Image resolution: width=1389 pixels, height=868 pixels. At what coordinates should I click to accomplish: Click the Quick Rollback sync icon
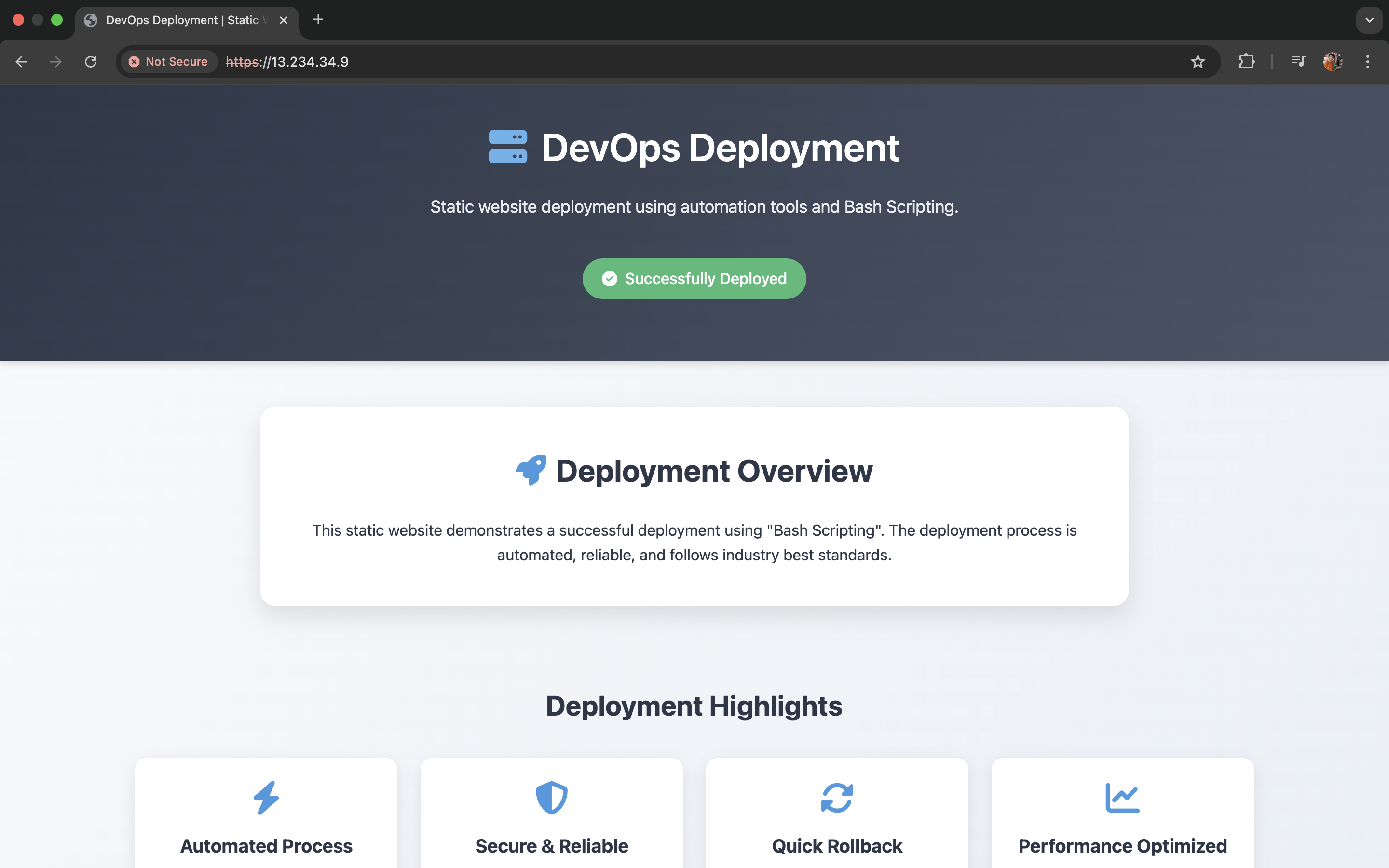point(837,798)
